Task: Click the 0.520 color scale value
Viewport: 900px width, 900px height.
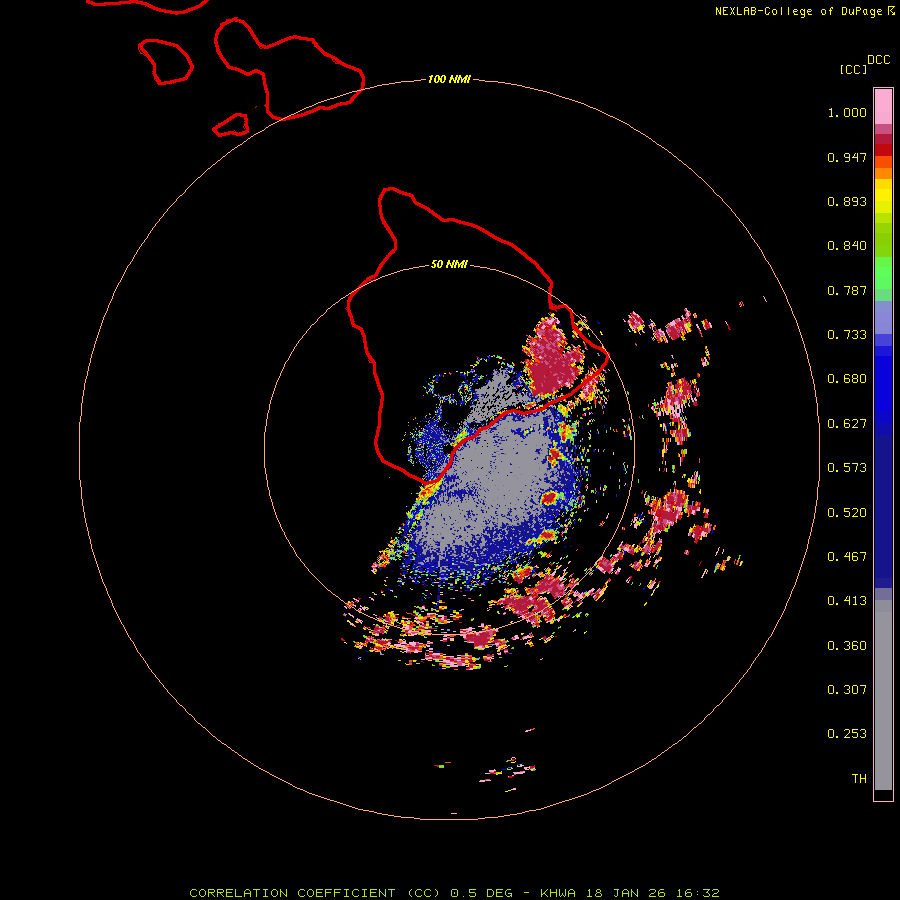Action: tap(847, 513)
